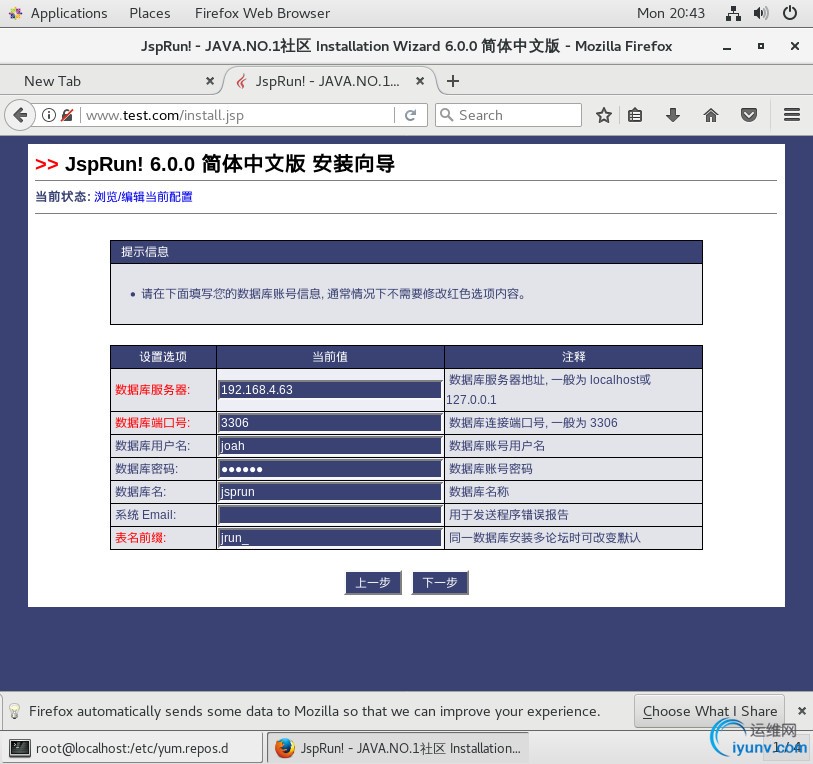The height and width of the screenshot is (764, 813).
Task: Switch to the New Tab tab
Action: coord(111,81)
